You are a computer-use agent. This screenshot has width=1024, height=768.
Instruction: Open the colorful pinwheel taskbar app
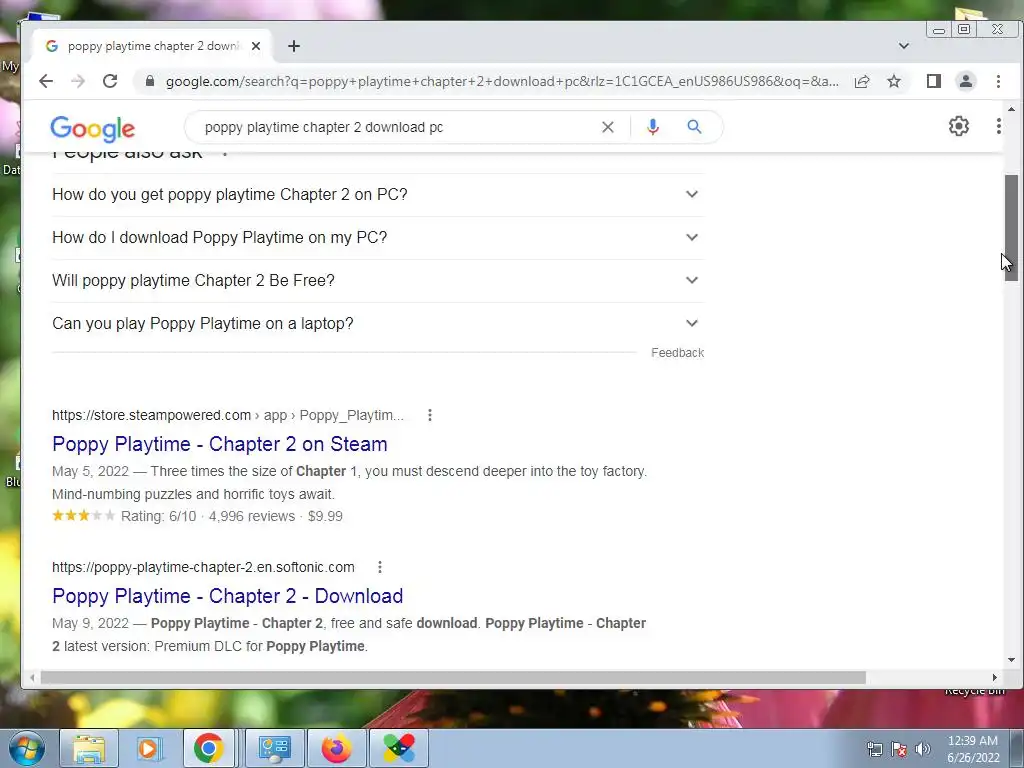399,748
